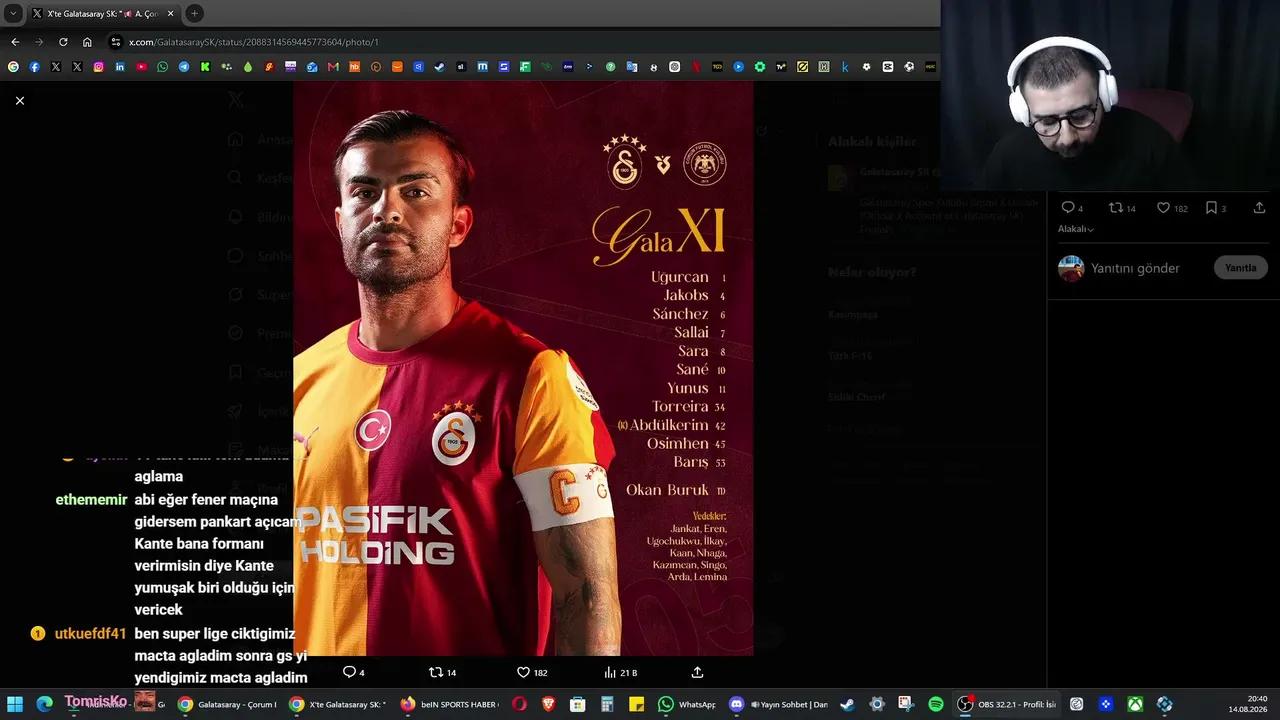
Task: Open Sticky Notes from the taskbar
Action: (636, 704)
